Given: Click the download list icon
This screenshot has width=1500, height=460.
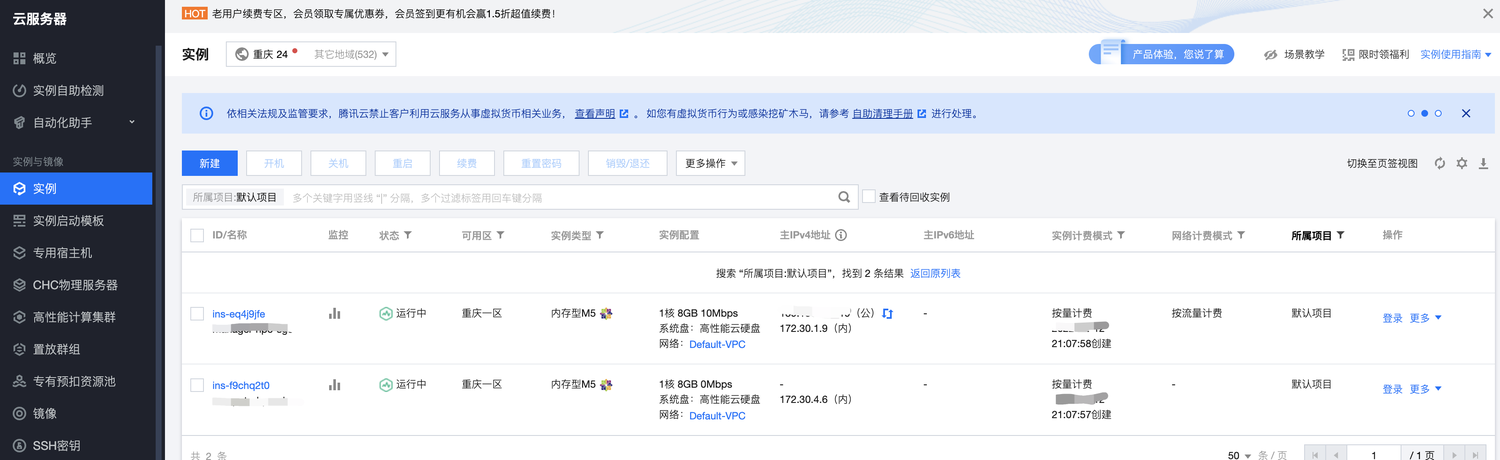Looking at the screenshot, I should click(1484, 163).
